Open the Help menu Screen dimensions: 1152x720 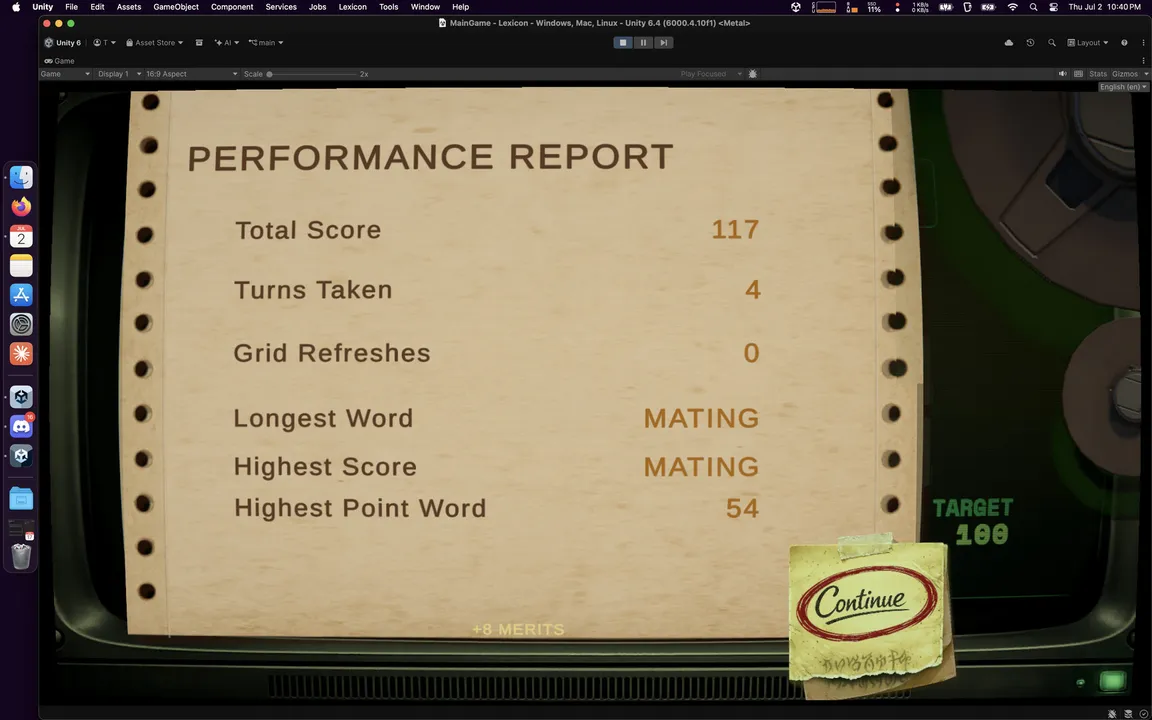coord(461,7)
